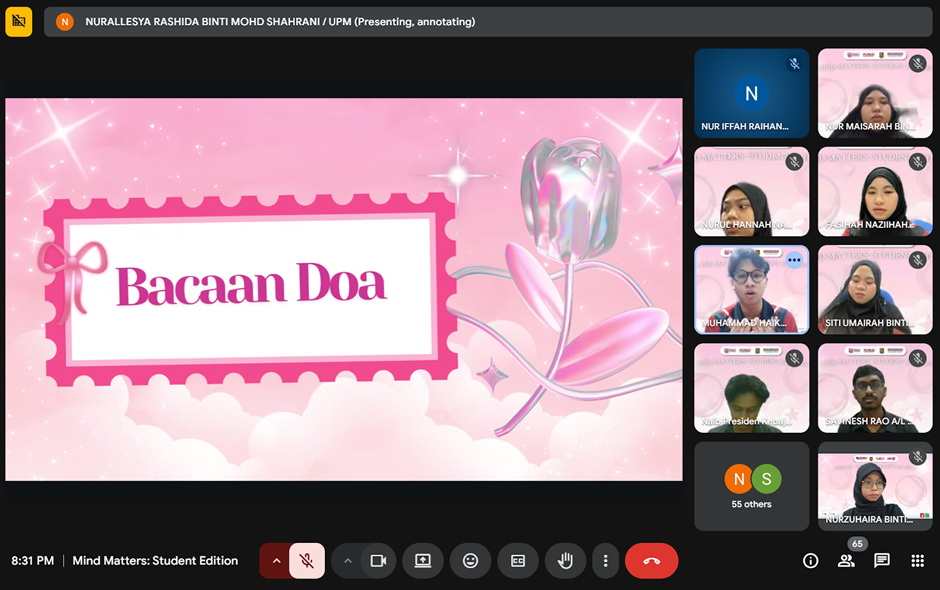Screen dimensions: 940x590
Task: Click the '55 others' participants tile
Action: click(x=751, y=486)
